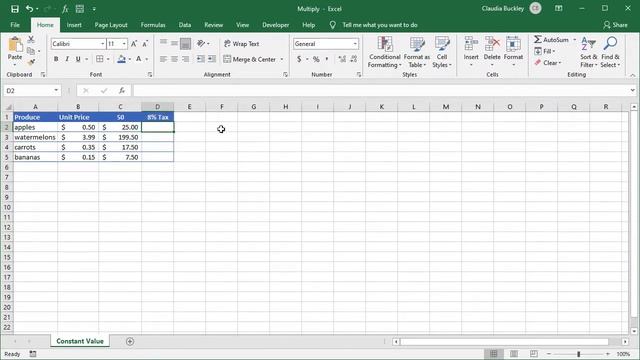Enable Wrap Text
The width and height of the screenshot is (640, 360).
(242, 44)
